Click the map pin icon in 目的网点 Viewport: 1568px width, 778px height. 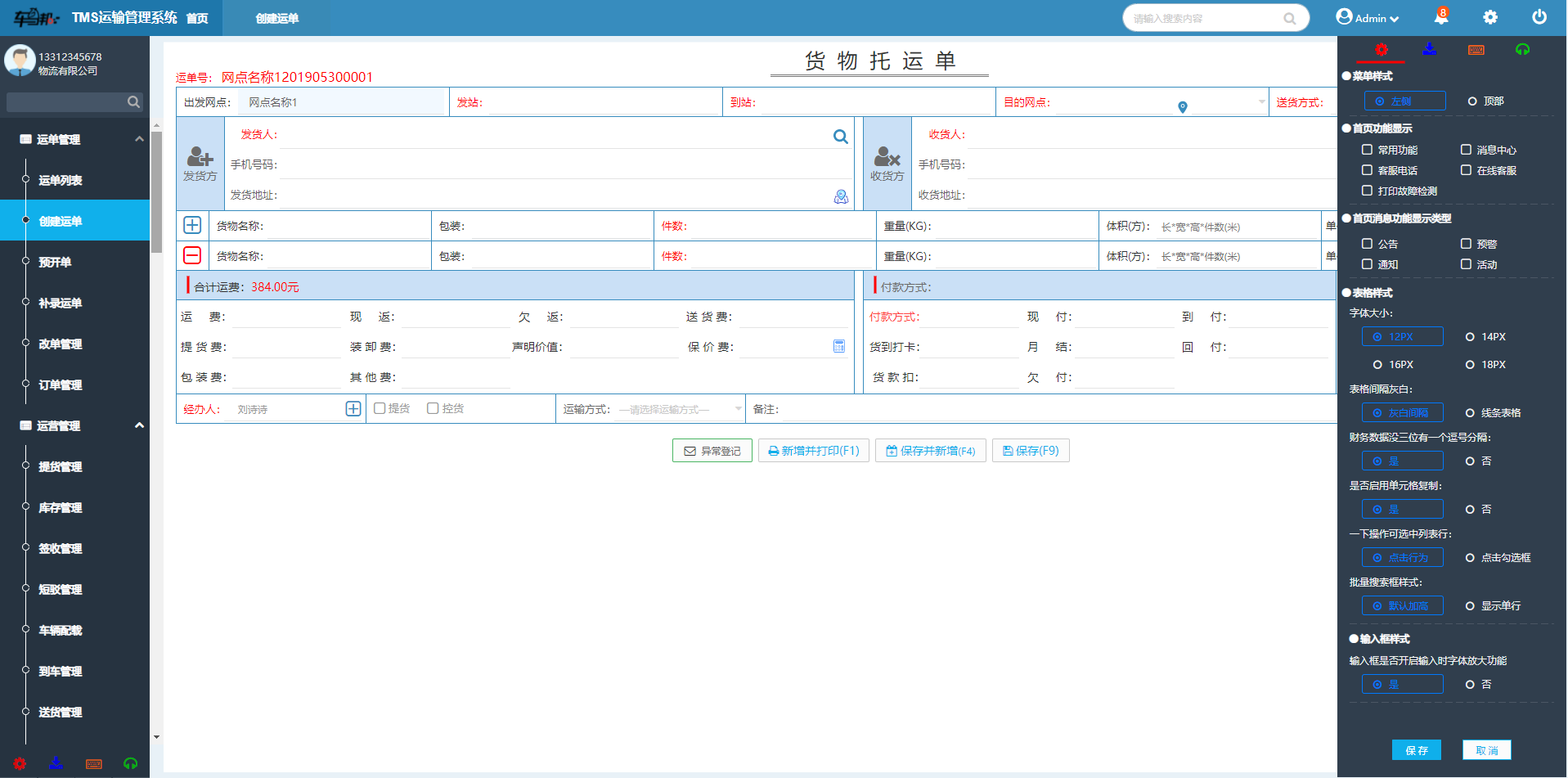1182,106
